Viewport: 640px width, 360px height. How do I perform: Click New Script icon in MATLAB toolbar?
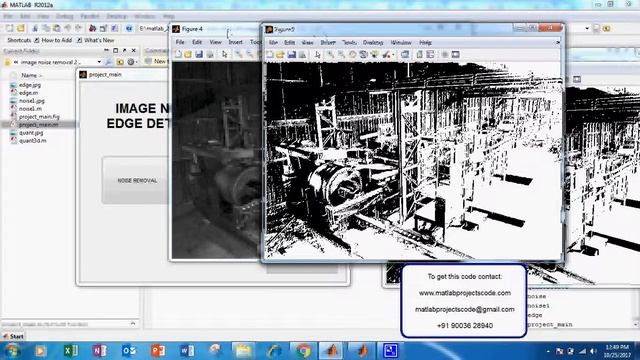tap(9, 28)
